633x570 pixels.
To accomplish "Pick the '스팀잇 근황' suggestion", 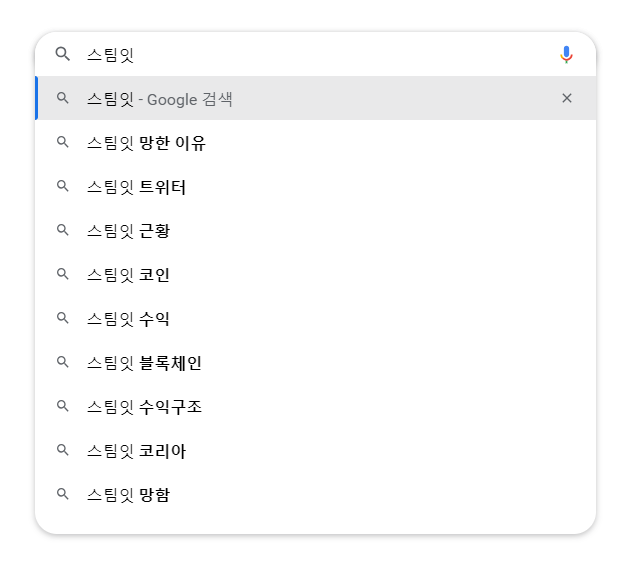I will click(x=128, y=231).
